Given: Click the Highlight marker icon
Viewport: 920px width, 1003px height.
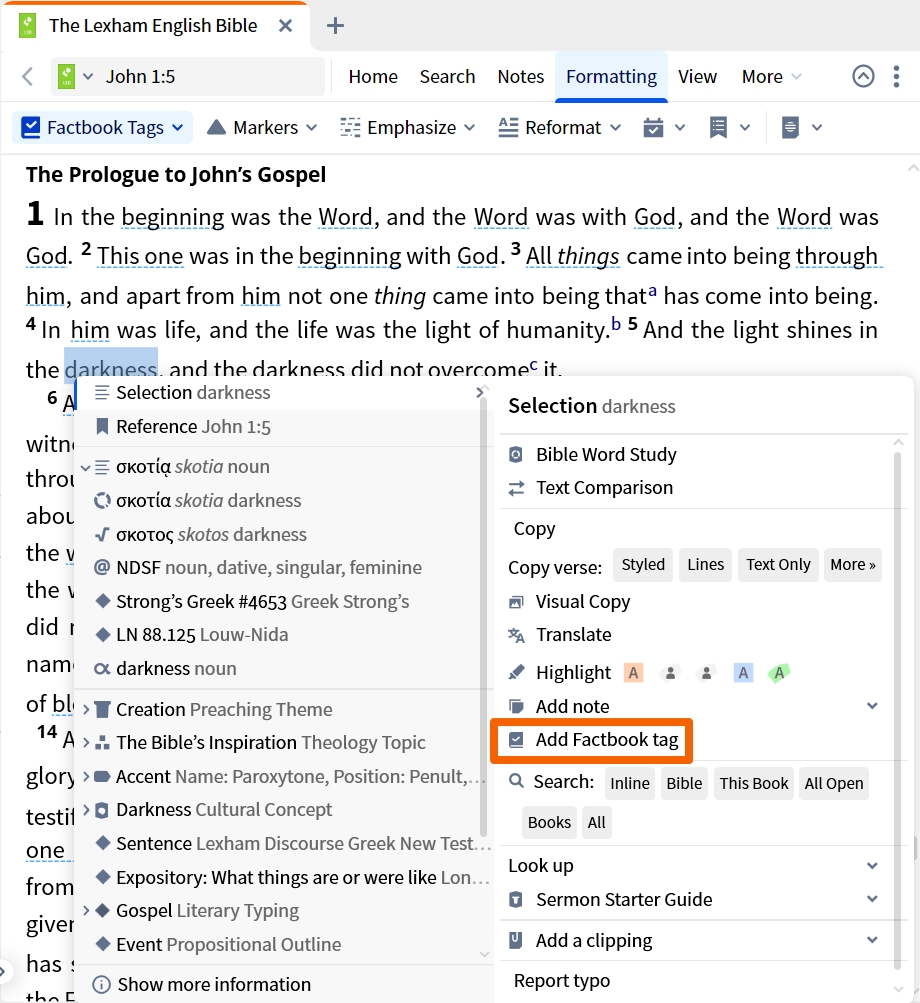Looking at the screenshot, I should tap(516, 672).
